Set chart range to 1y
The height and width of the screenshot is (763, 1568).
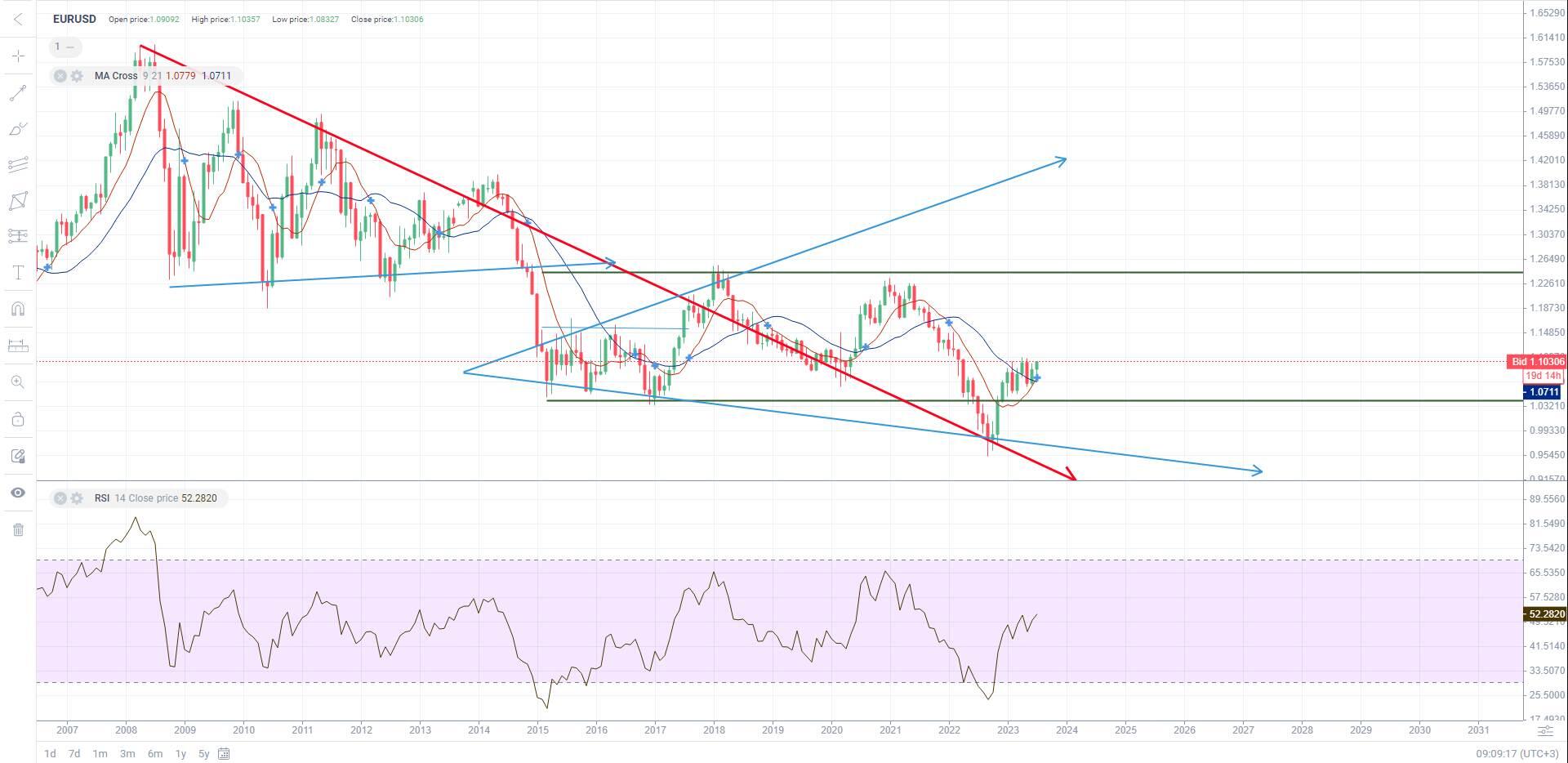tap(180, 753)
